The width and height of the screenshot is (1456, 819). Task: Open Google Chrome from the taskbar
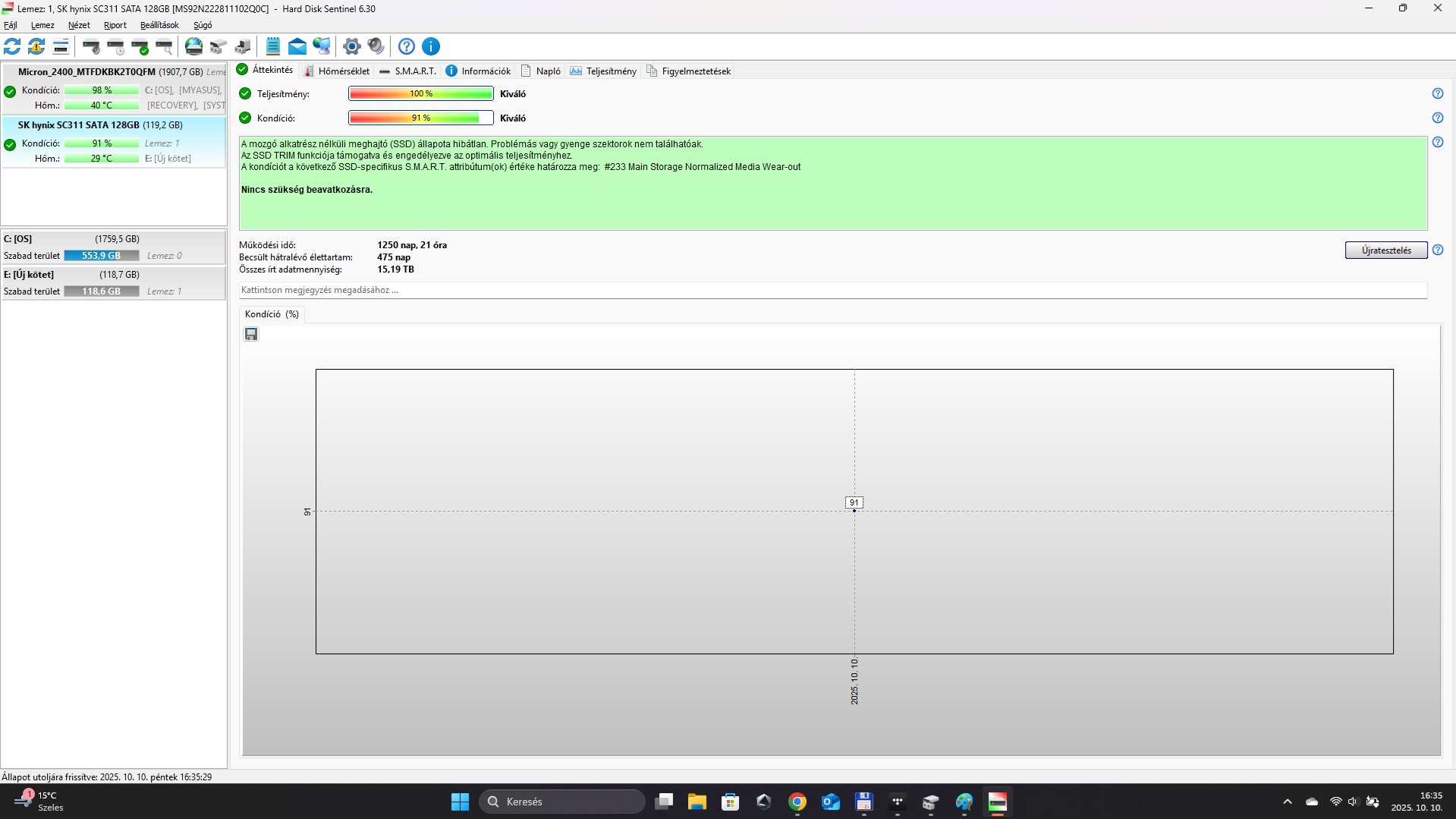(797, 802)
